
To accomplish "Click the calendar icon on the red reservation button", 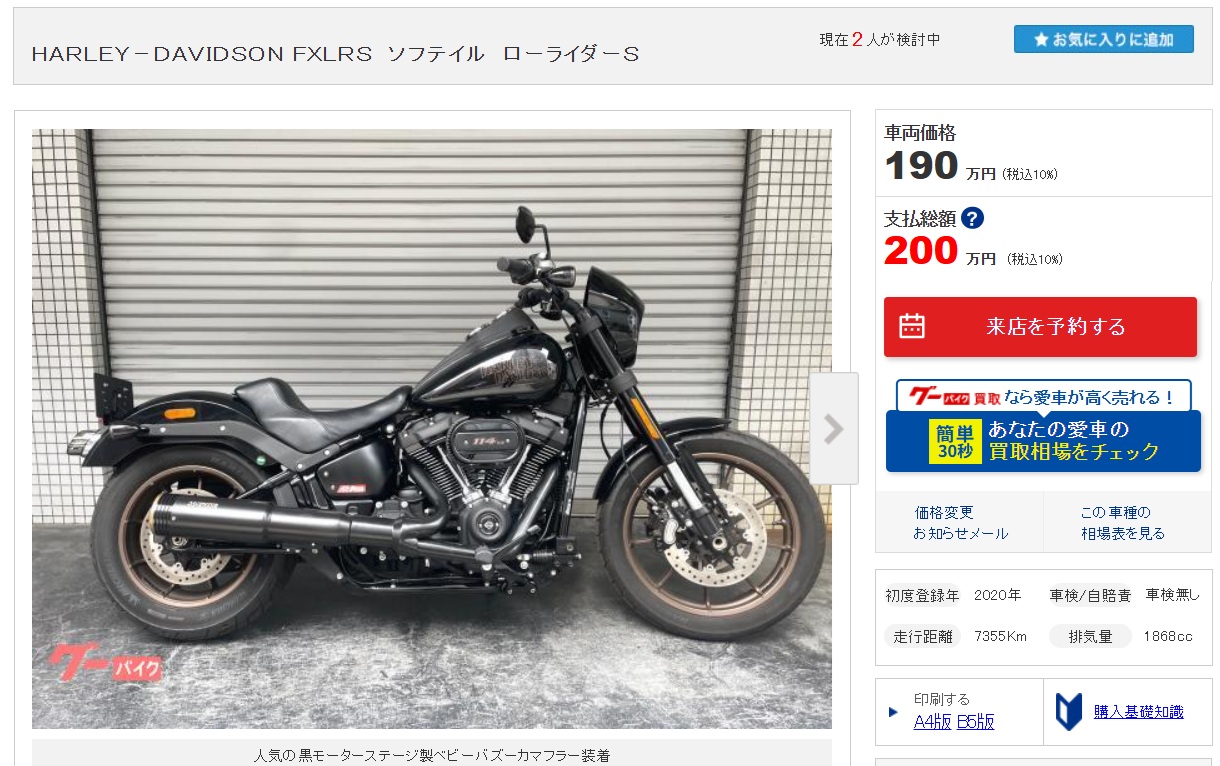I will 912,326.
